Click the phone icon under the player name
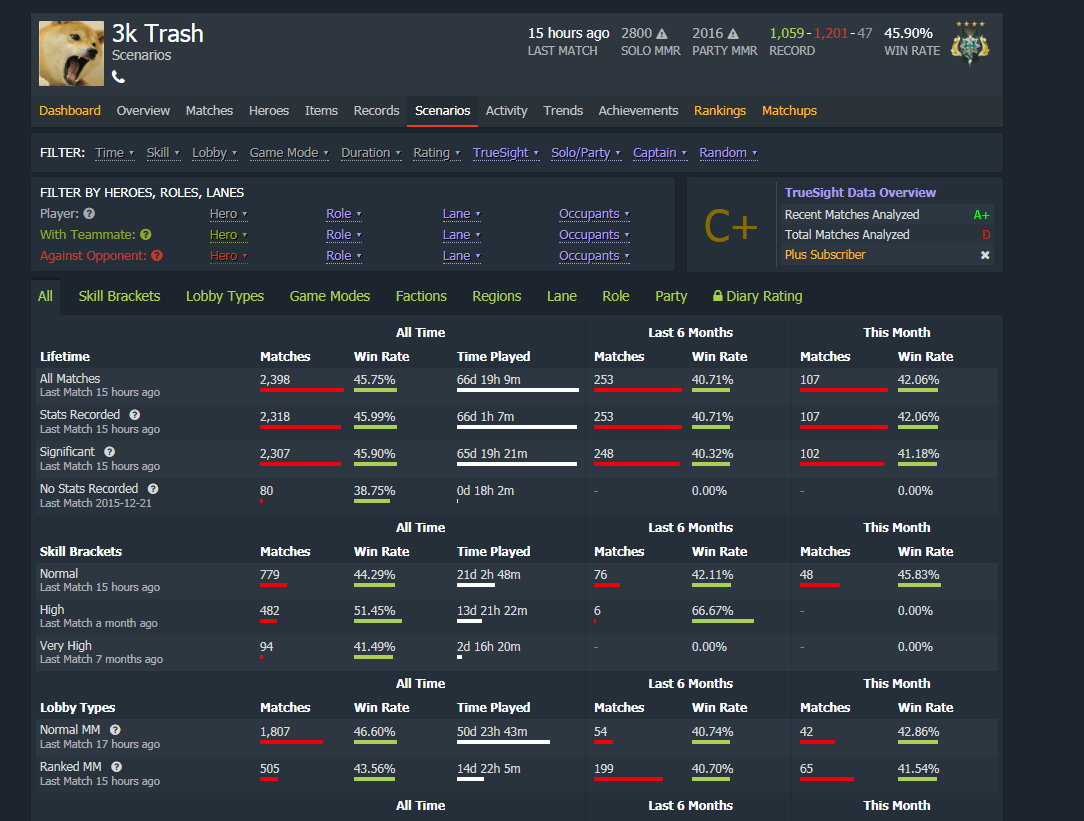 (x=118, y=77)
